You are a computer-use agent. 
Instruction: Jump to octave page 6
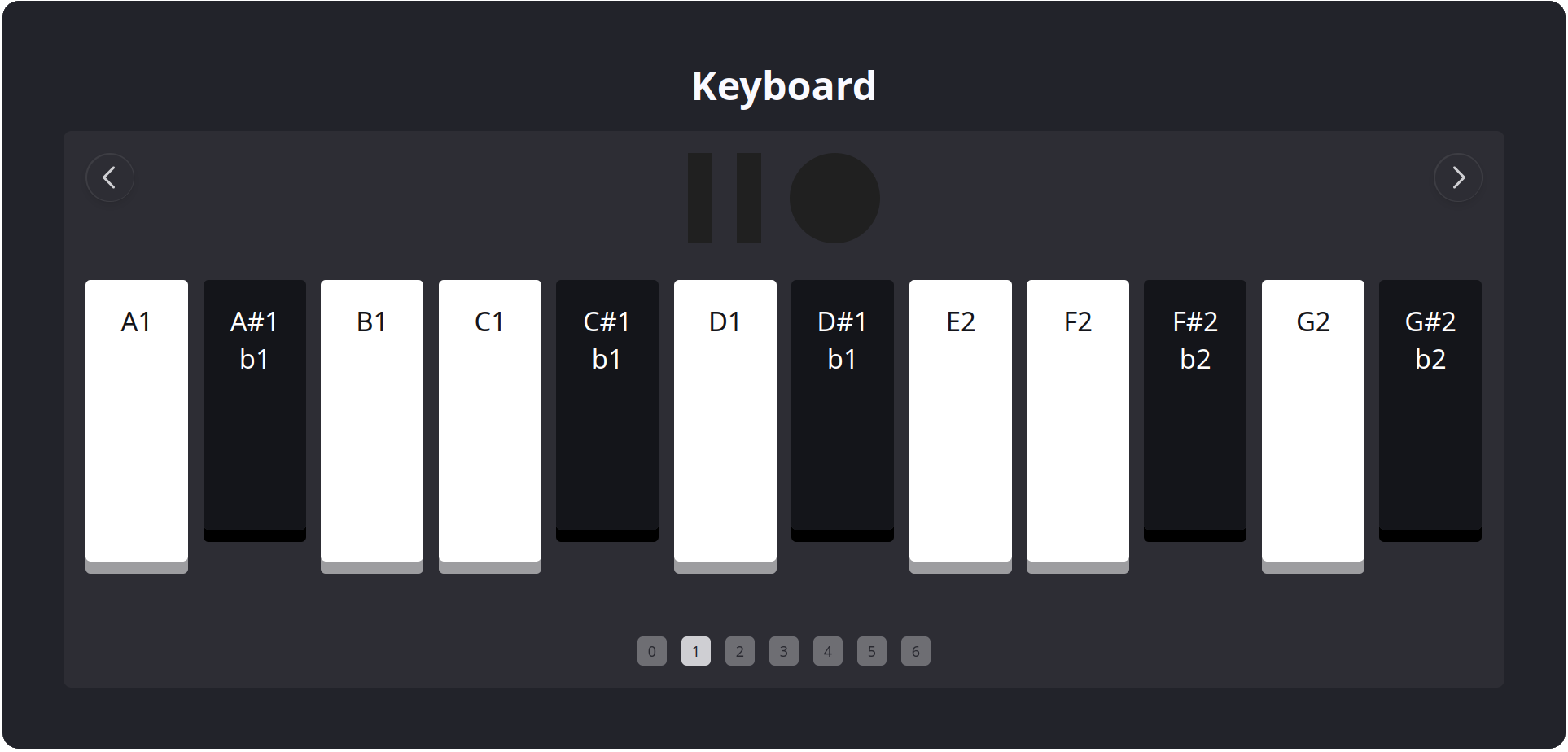(916, 651)
